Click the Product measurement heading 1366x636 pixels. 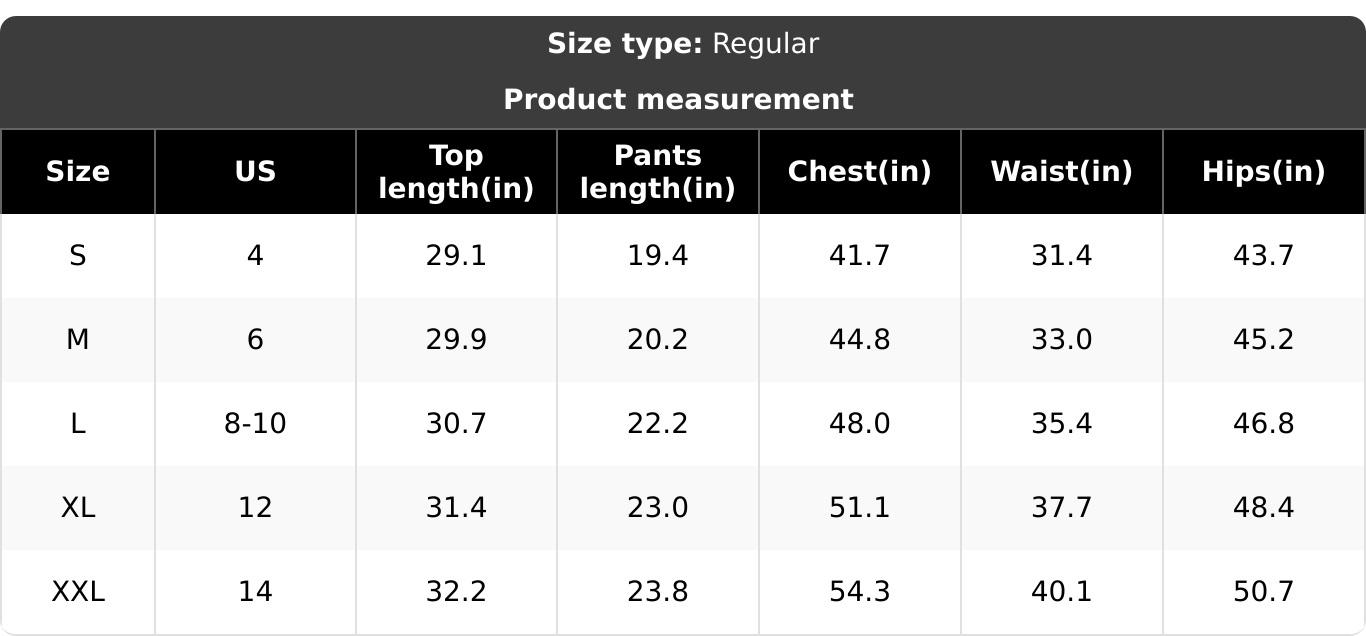click(x=678, y=100)
